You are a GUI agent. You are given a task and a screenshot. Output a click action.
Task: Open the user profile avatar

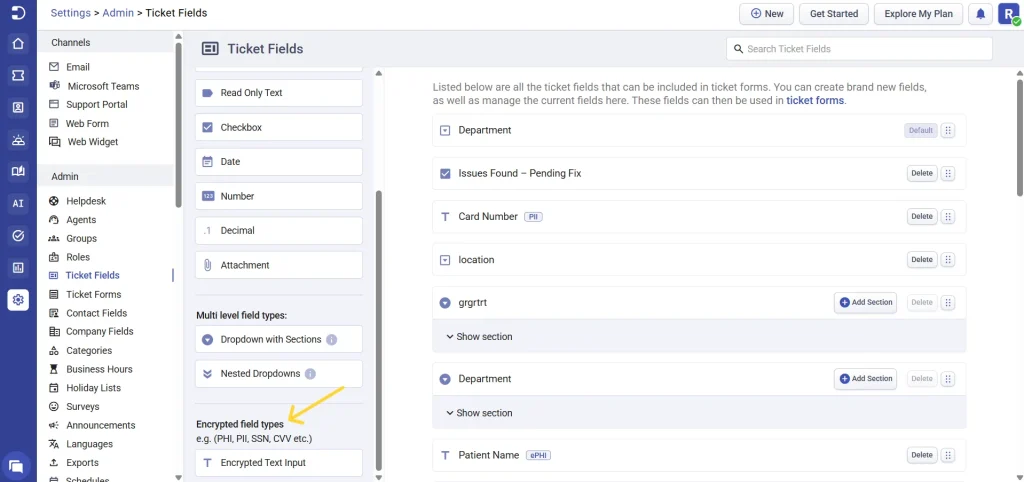[1008, 14]
